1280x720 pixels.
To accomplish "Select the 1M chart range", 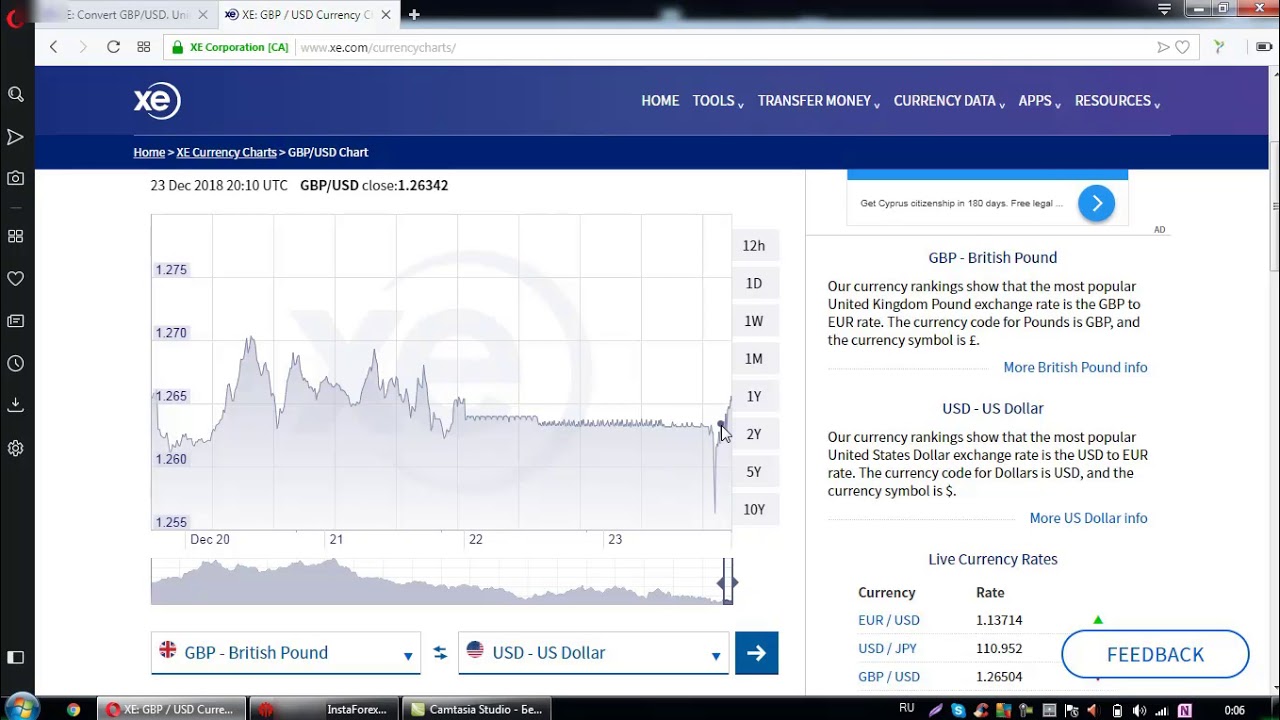I will 754,359.
